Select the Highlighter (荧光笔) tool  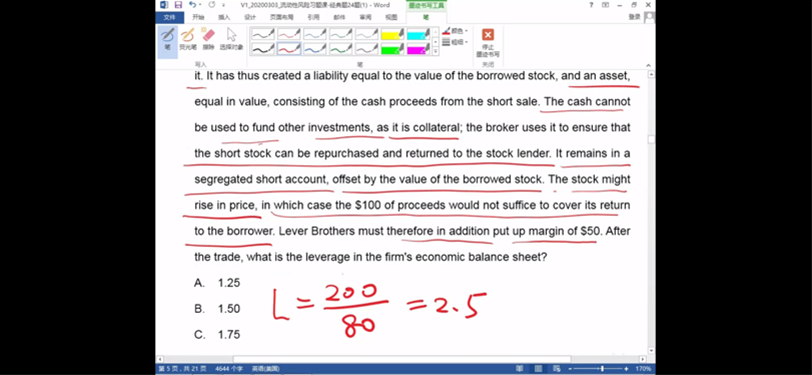(x=187, y=39)
